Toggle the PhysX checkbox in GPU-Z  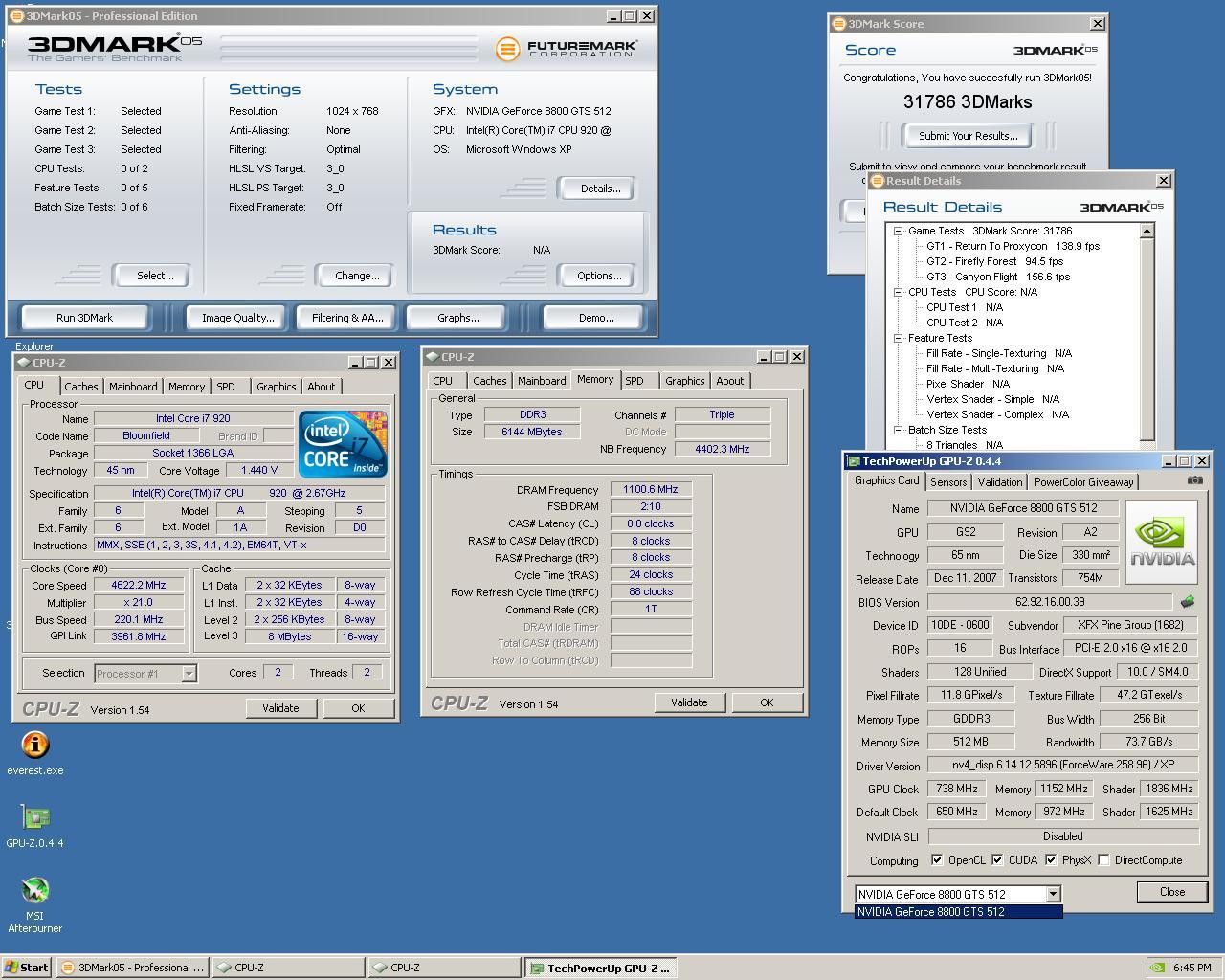click(1051, 860)
